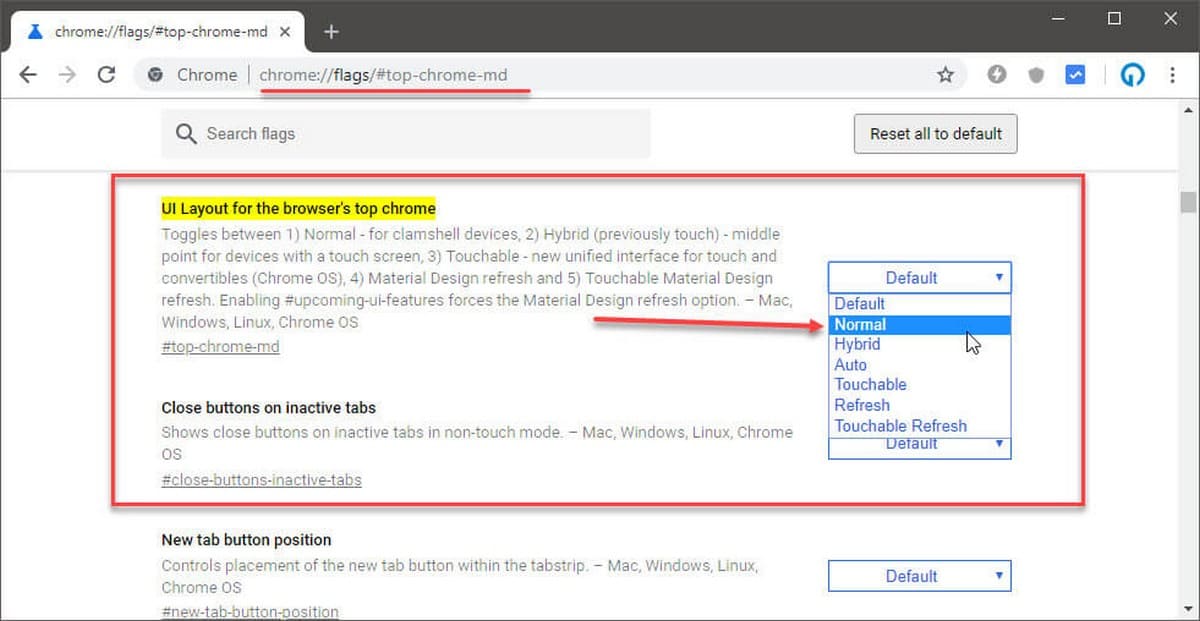Choose Touchable Refresh option

tap(919, 426)
